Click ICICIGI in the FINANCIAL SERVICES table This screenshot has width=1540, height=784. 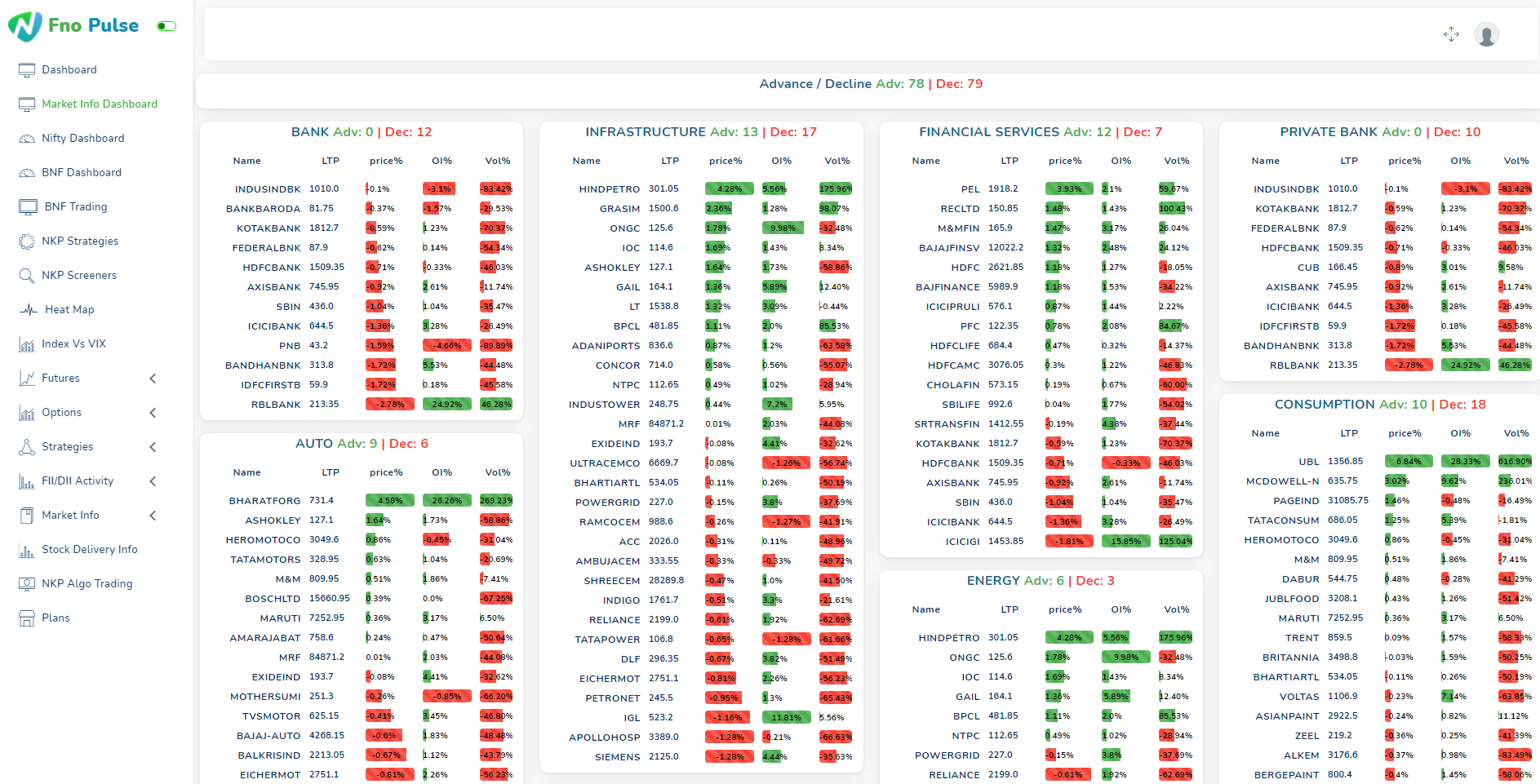(x=962, y=542)
